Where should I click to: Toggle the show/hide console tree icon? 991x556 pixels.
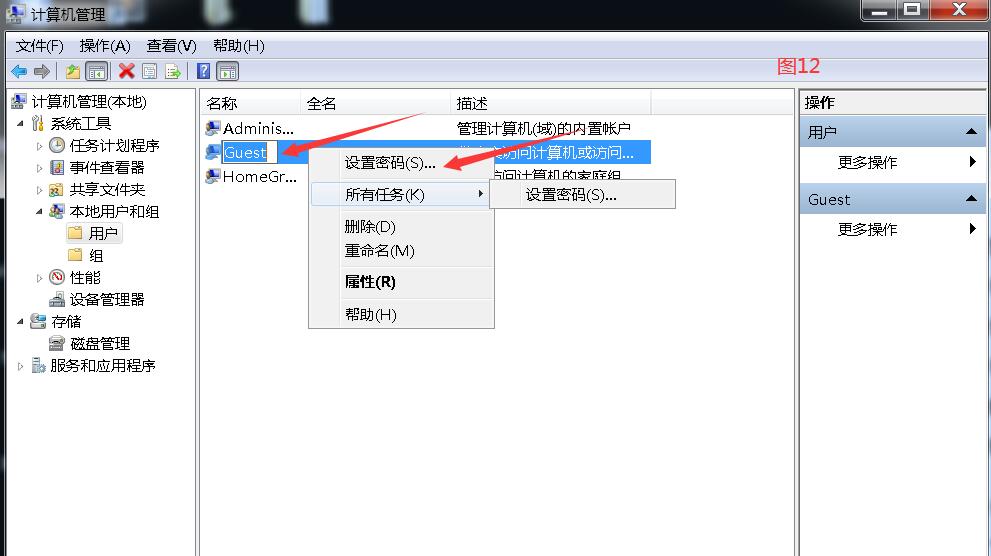pos(97,71)
